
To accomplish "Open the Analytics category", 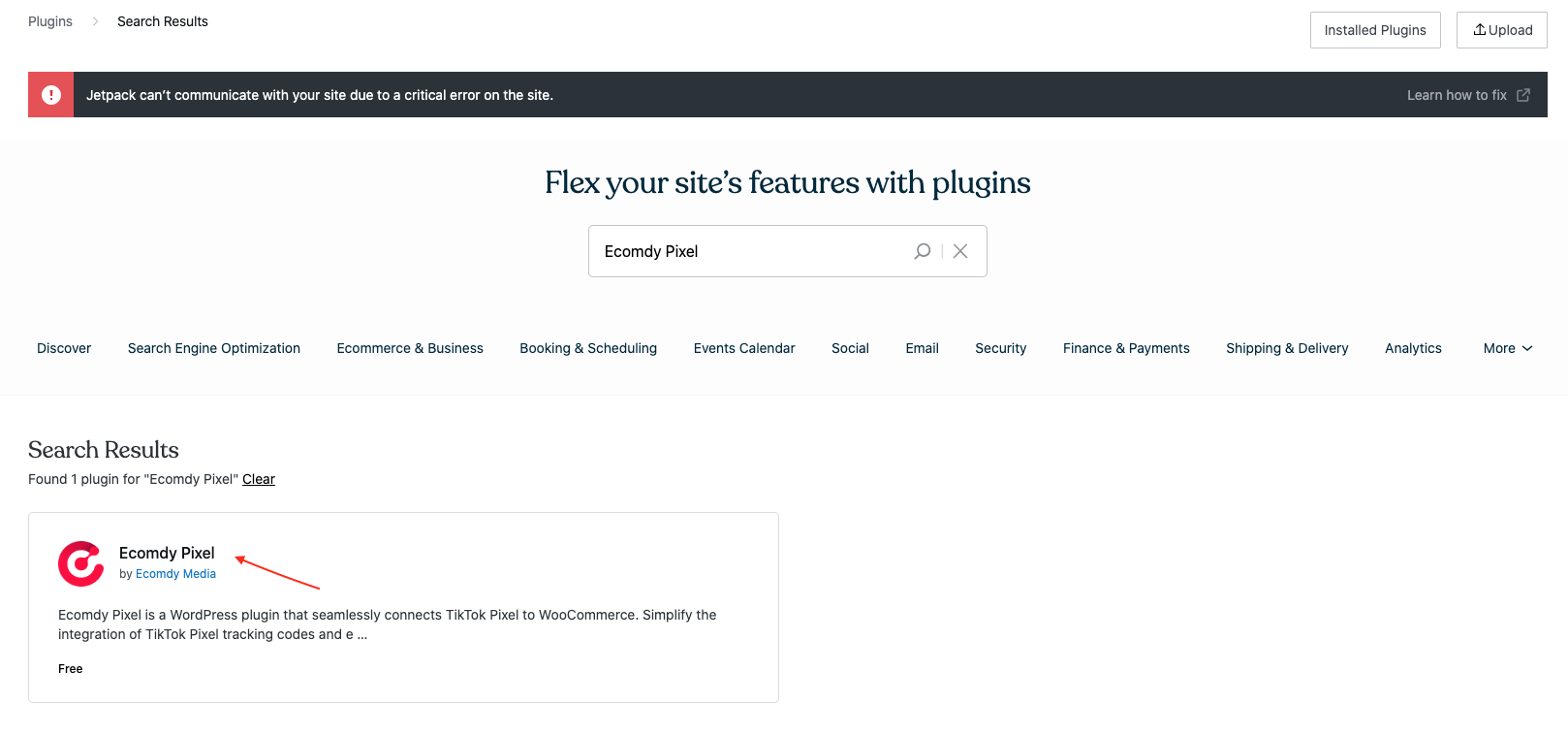I will (1413, 348).
